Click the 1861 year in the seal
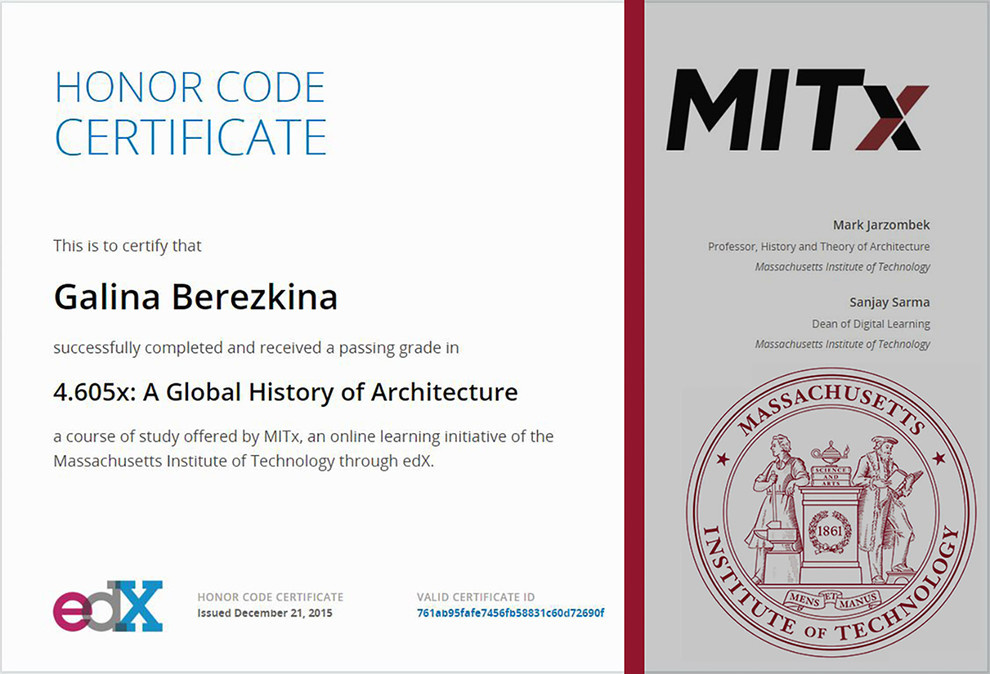The image size is (990, 674). [830, 531]
